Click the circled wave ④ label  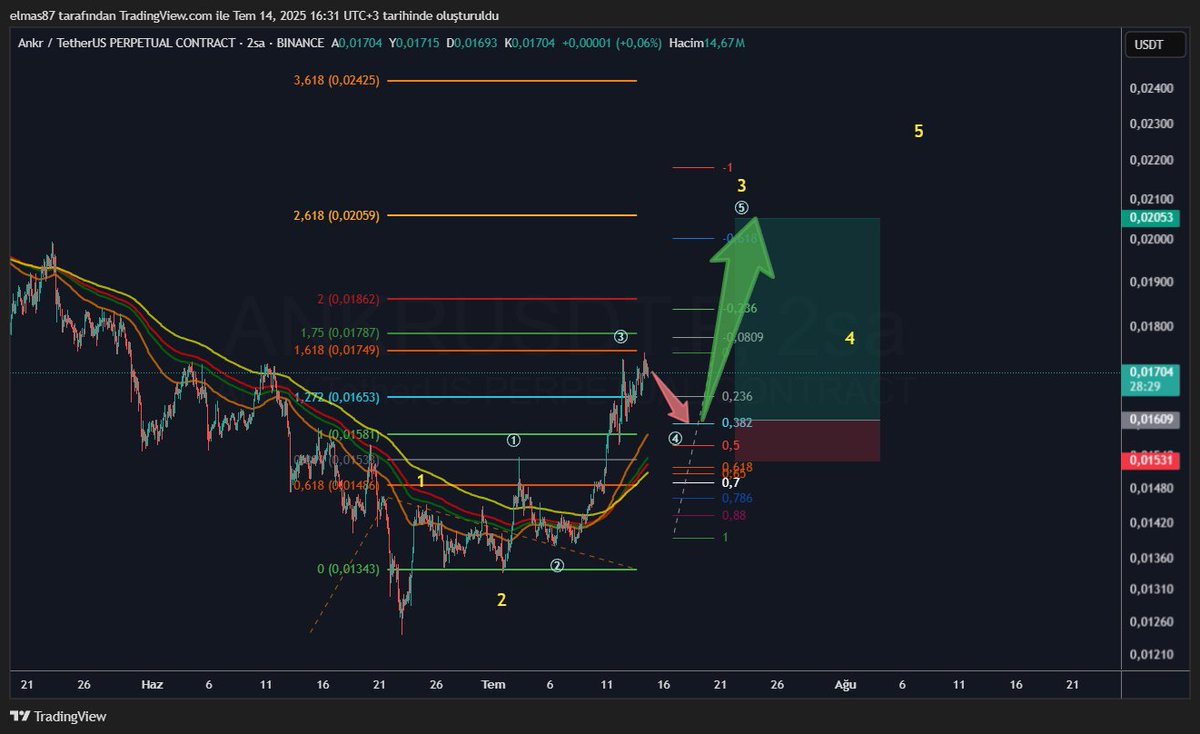[x=676, y=437]
